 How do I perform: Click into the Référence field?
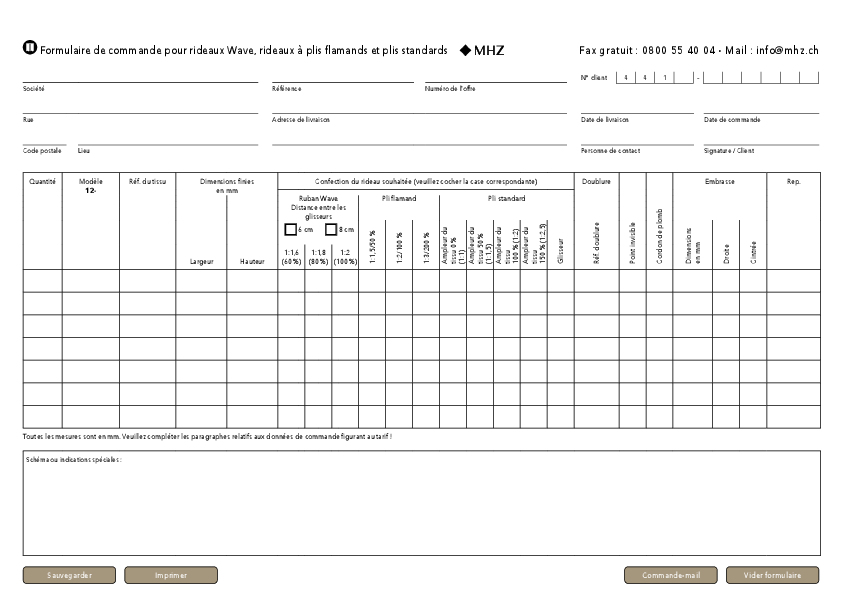(x=342, y=76)
